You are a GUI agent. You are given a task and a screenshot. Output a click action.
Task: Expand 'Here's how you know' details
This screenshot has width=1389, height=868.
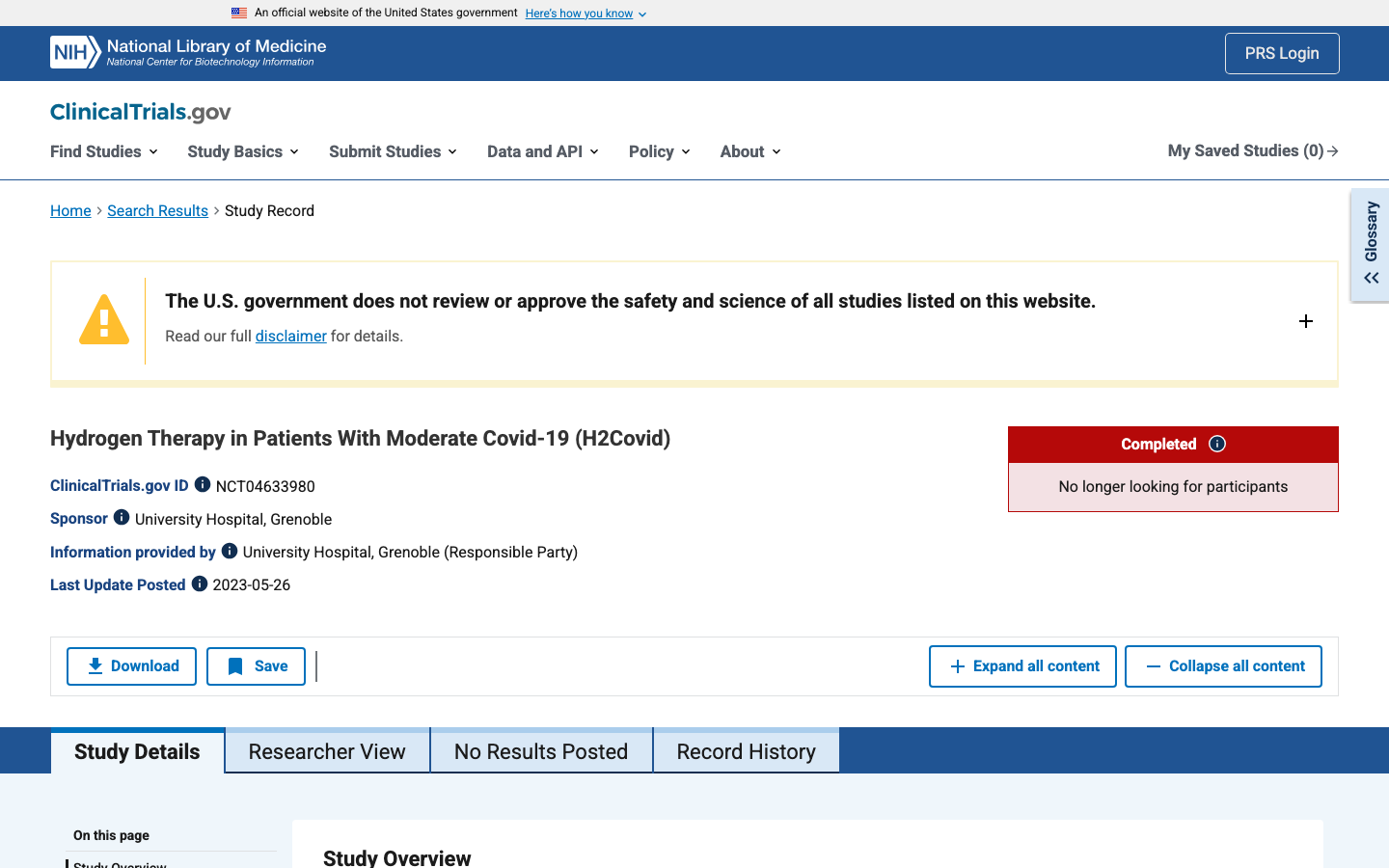point(586,14)
